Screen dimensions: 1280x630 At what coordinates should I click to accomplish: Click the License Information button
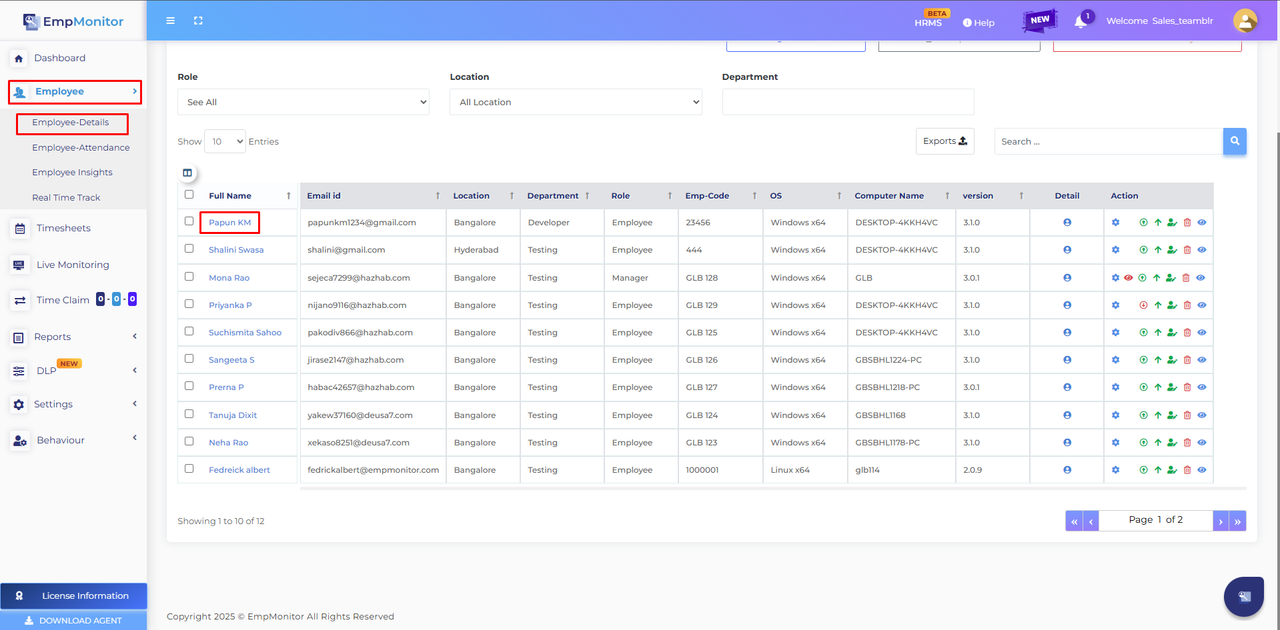click(x=74, y=596)
